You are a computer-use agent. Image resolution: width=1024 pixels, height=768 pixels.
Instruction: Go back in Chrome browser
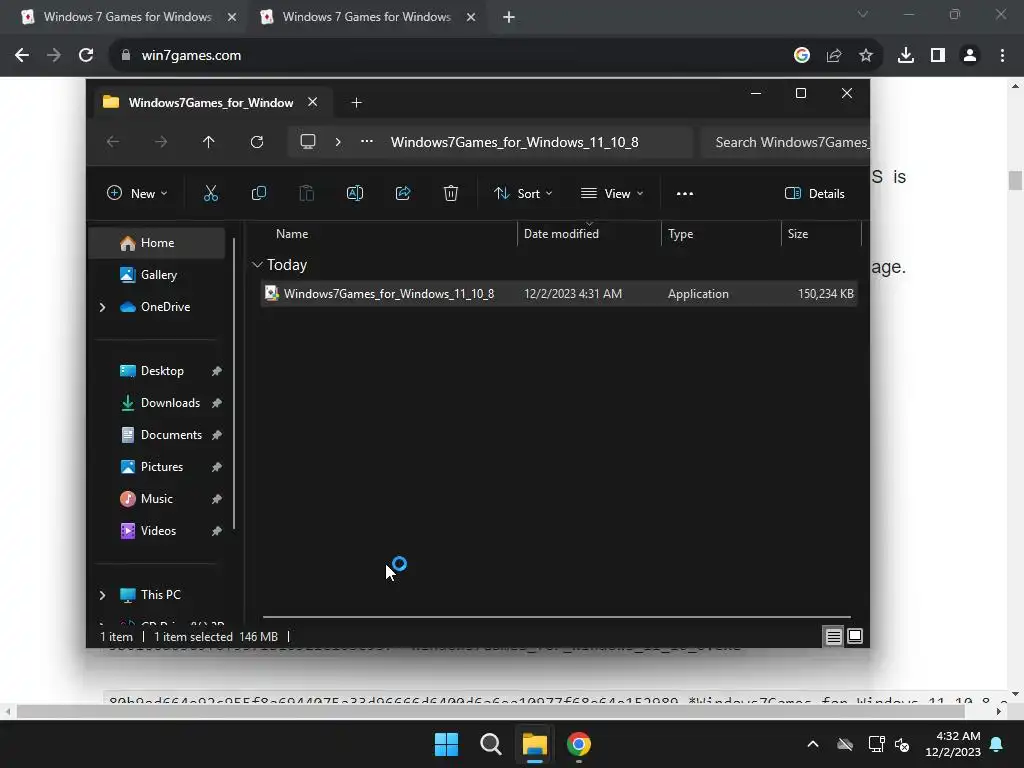(22, 56)
